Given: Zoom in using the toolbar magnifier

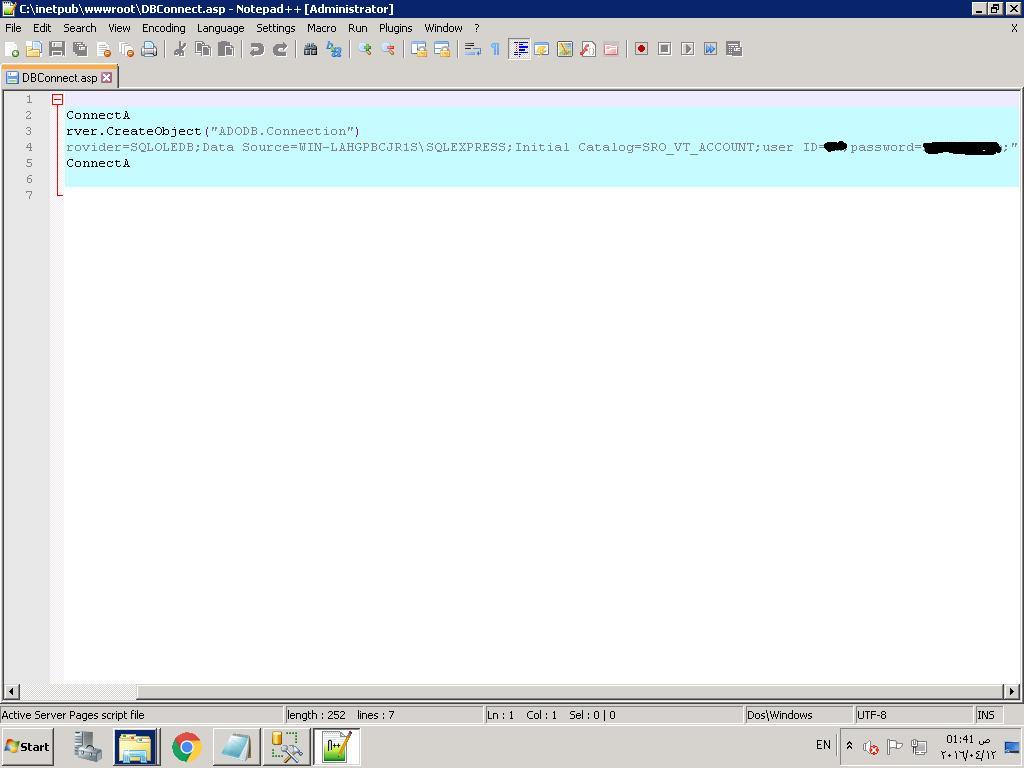Looking at the screenshot, I should [365, 49].
